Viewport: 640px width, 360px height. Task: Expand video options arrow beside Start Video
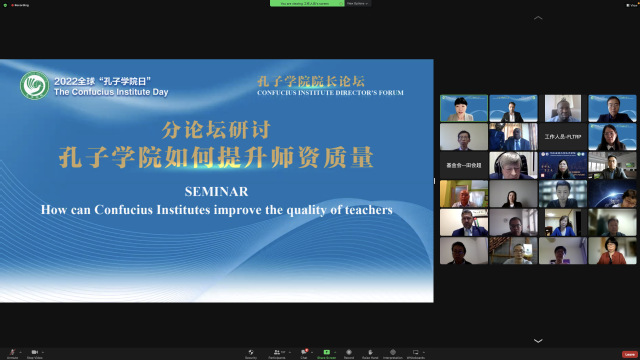click(43, 352)
